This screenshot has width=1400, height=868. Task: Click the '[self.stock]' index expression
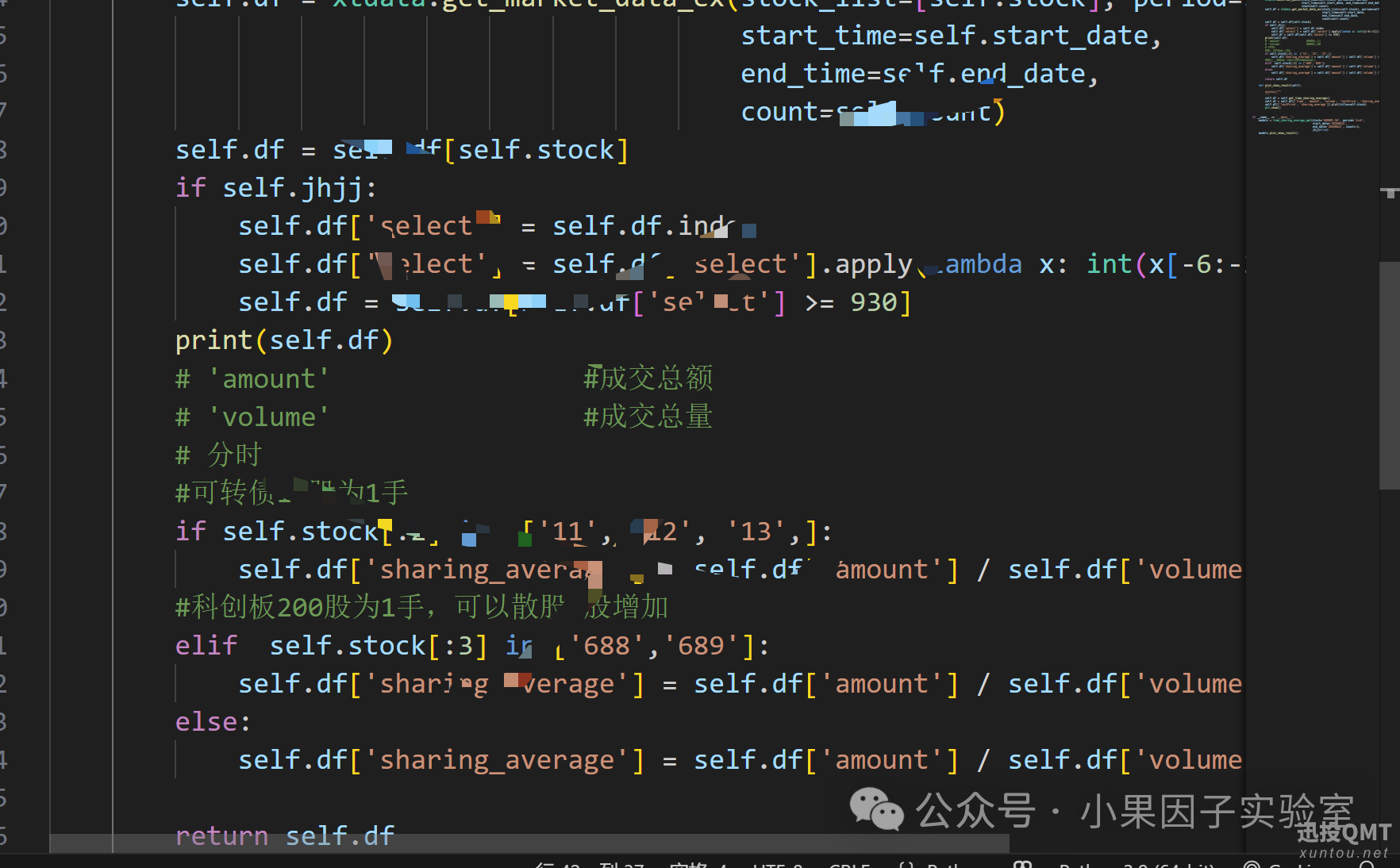tap(536, 150)
